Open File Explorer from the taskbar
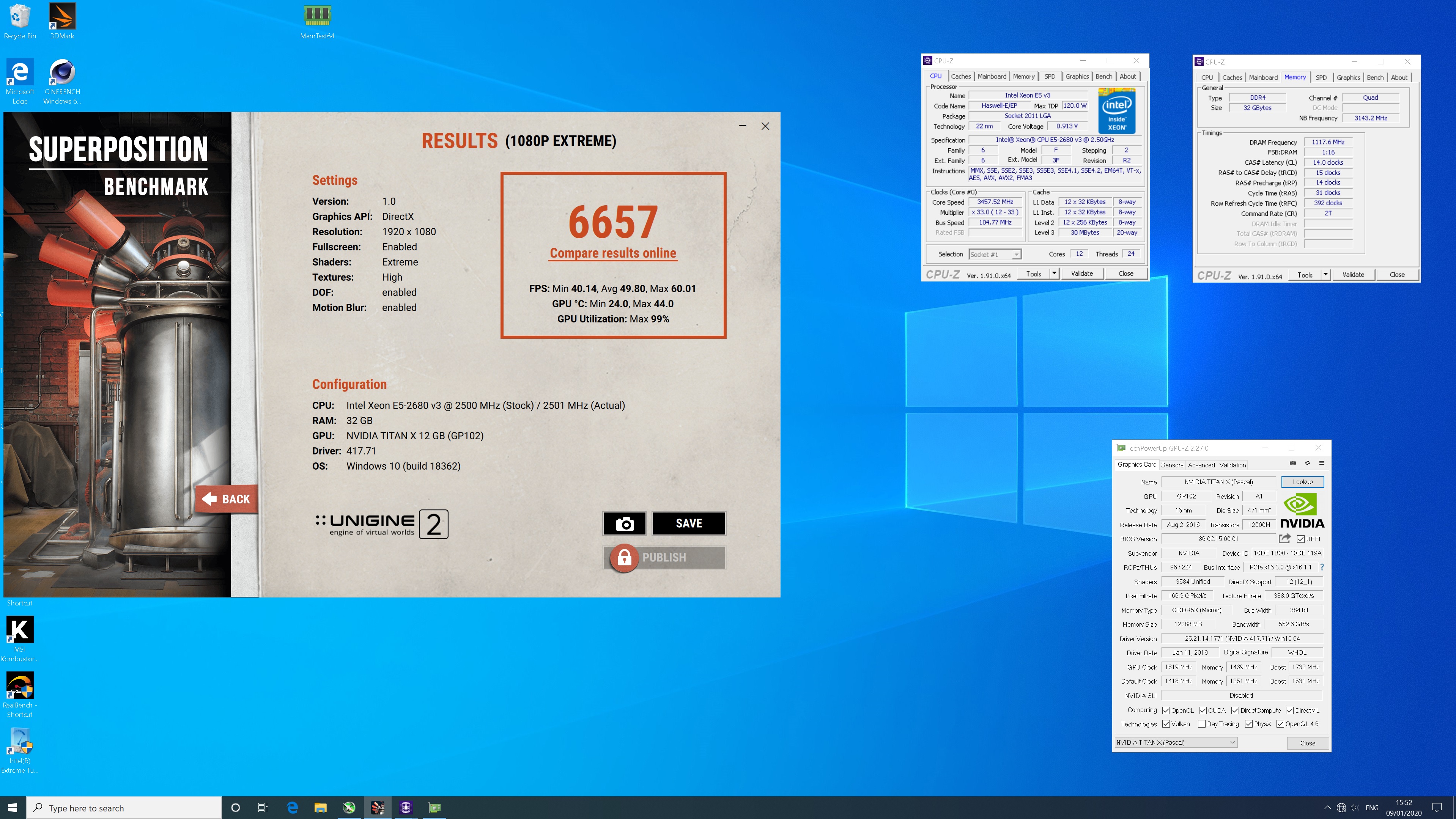Screen dimensions: 1456x819 [x=321, y=808]
